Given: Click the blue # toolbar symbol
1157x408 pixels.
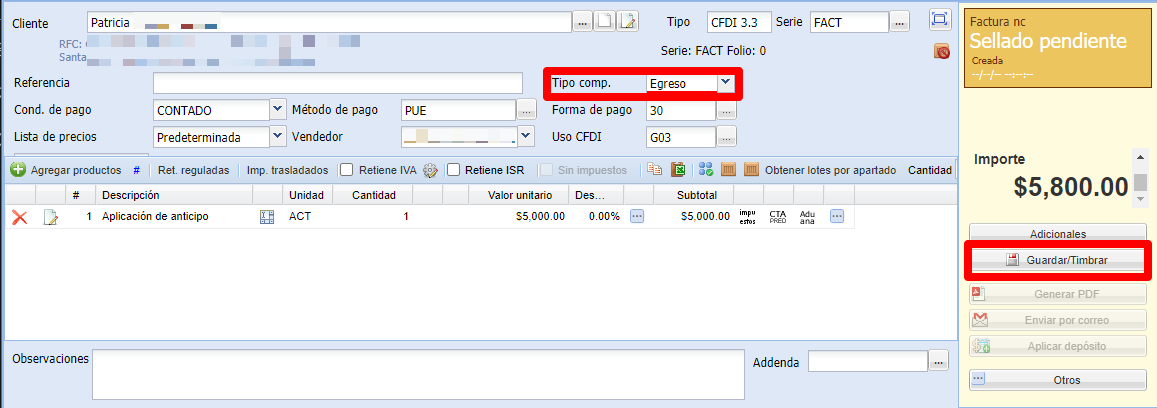Looking at the screenshot, I should point(137,170).
